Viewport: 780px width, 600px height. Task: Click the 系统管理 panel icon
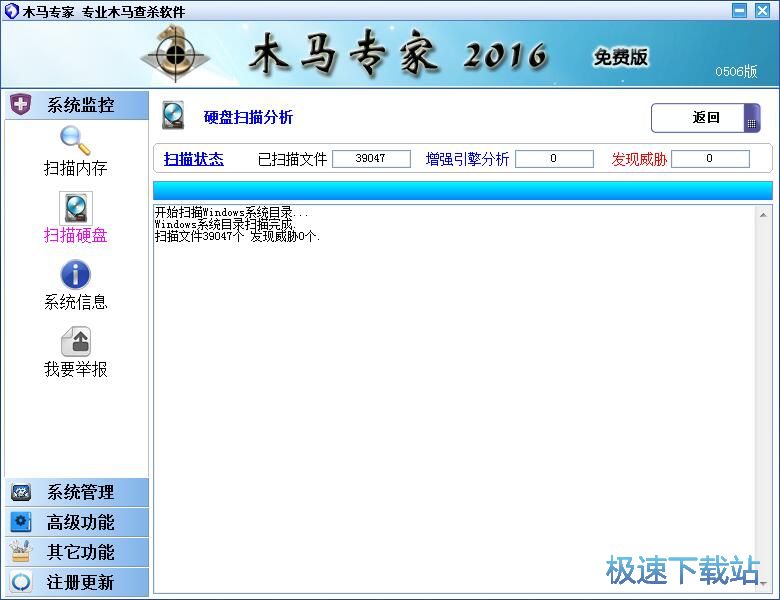pos(21,492)
